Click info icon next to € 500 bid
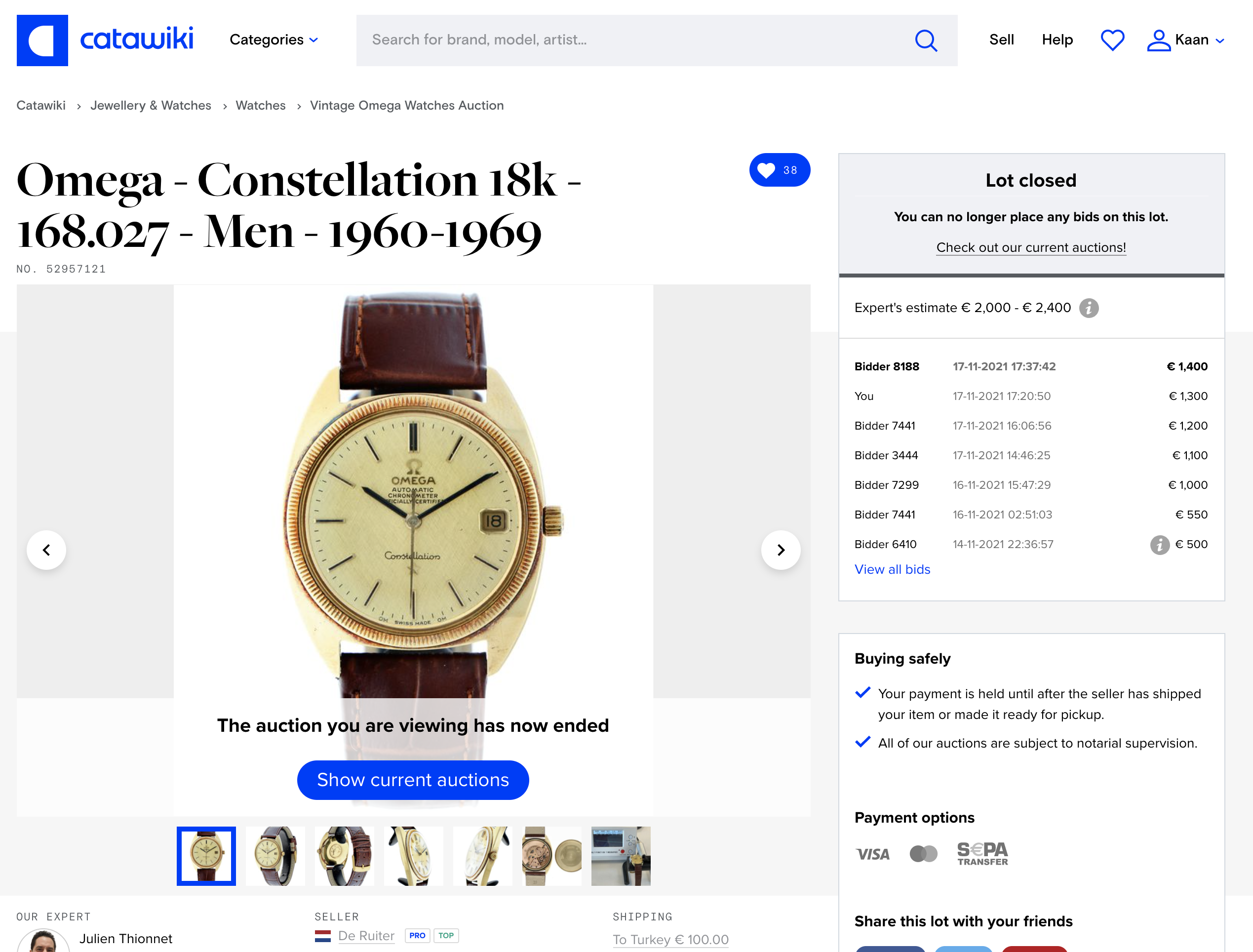The height and width of the screenshot is (952, 1253). [1160, 545]
